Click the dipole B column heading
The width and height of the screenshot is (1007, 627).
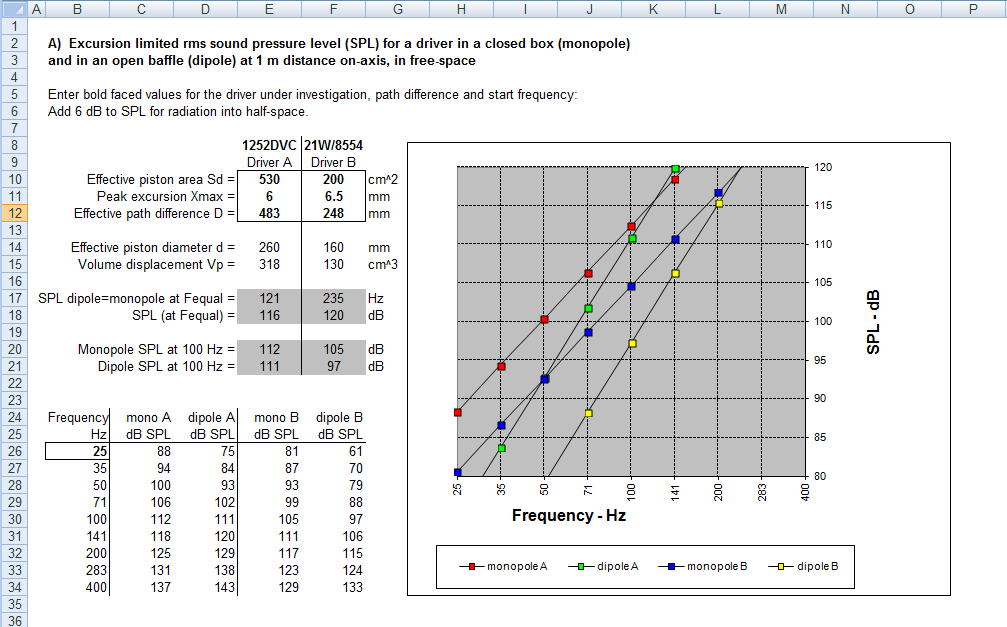pos(339,418)
